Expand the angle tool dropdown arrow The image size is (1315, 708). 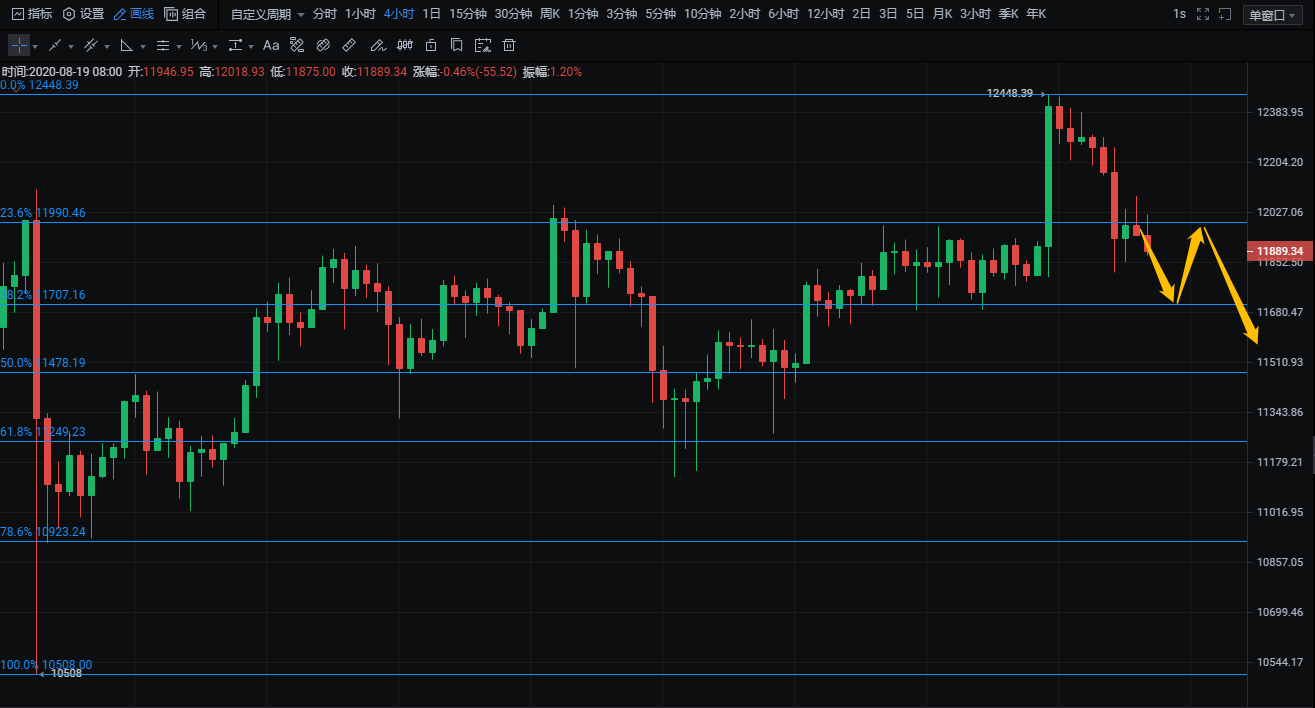pyautogui.click(x=143, y=47)
